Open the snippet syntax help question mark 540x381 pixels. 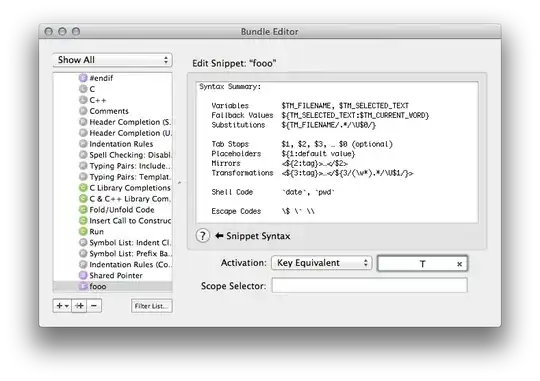[x=202, y=236]
